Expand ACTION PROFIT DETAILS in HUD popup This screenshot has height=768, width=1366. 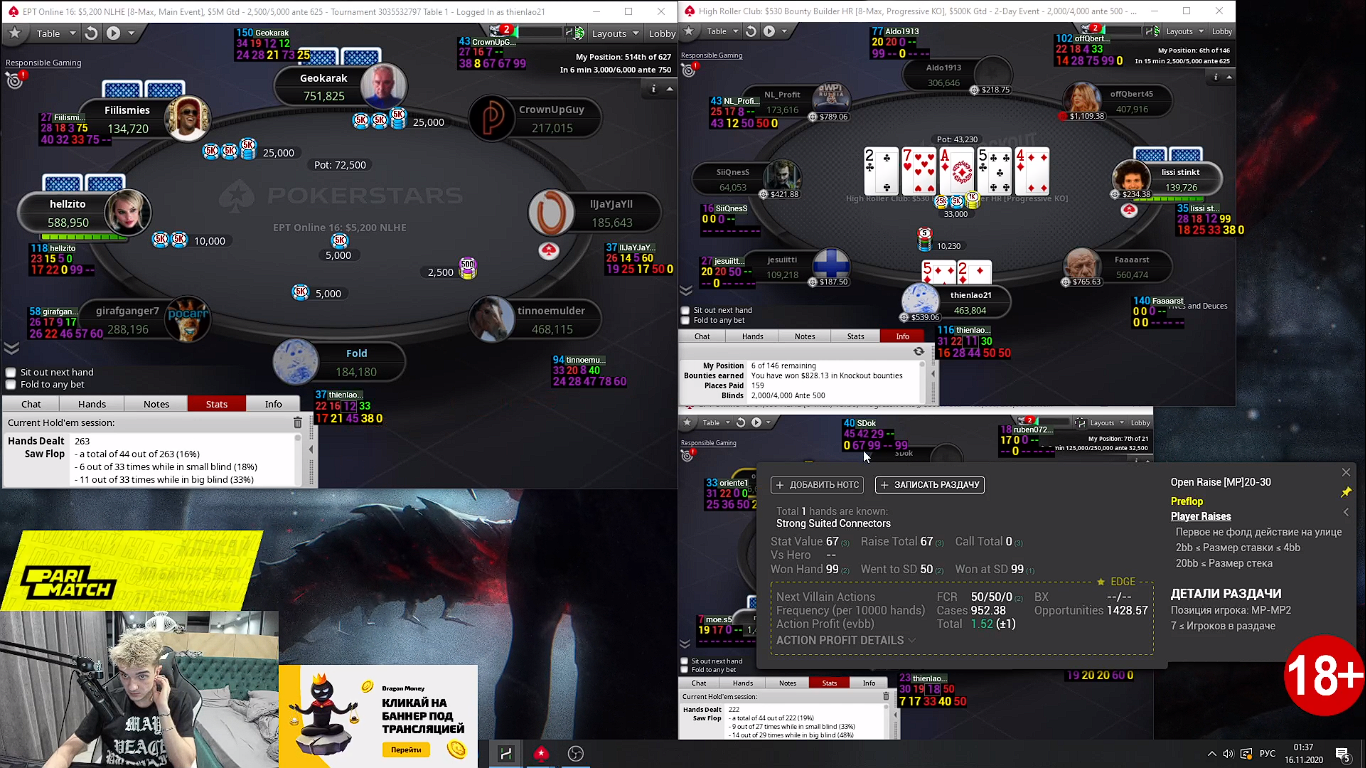pos(846,640)
